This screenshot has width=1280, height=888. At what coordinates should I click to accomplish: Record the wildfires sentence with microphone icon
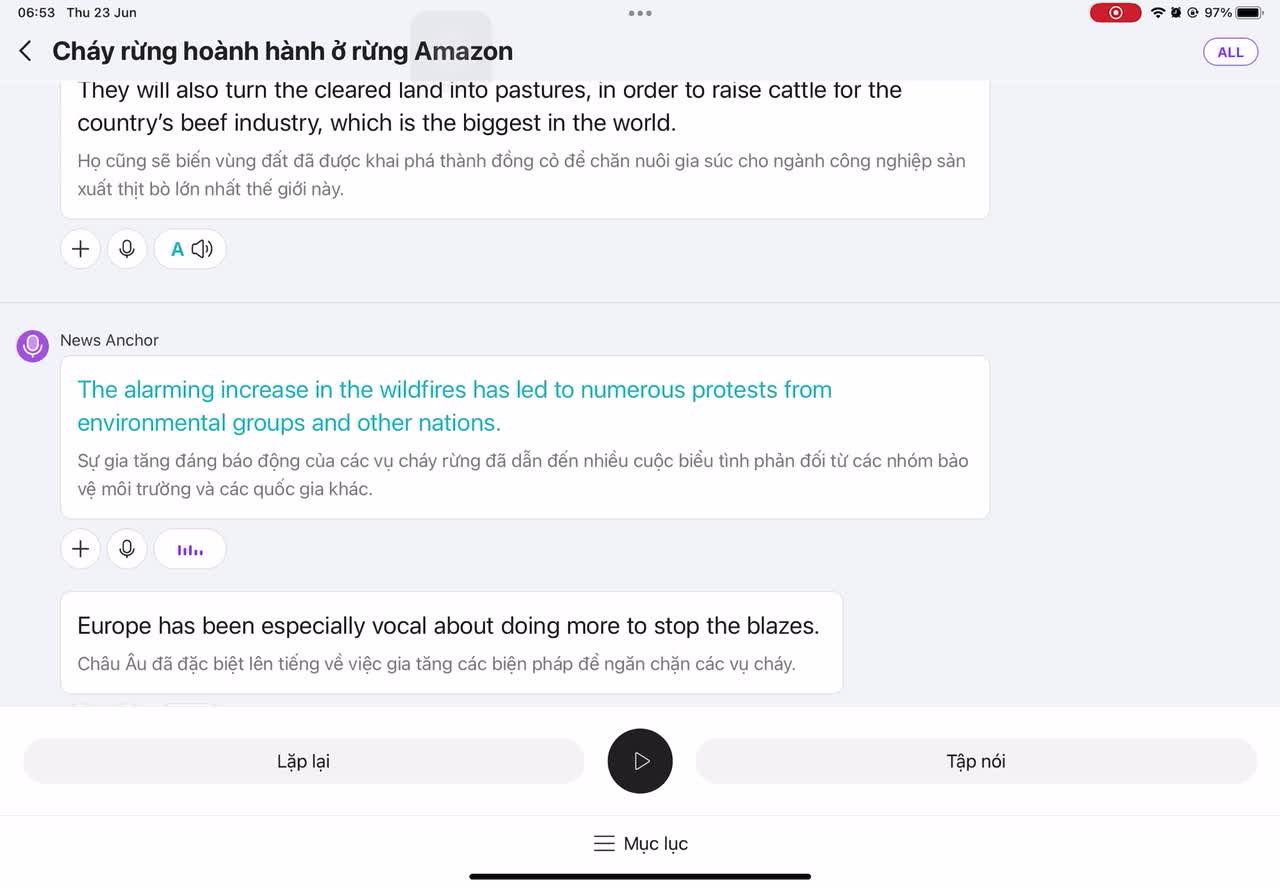(x=127, y=549)
